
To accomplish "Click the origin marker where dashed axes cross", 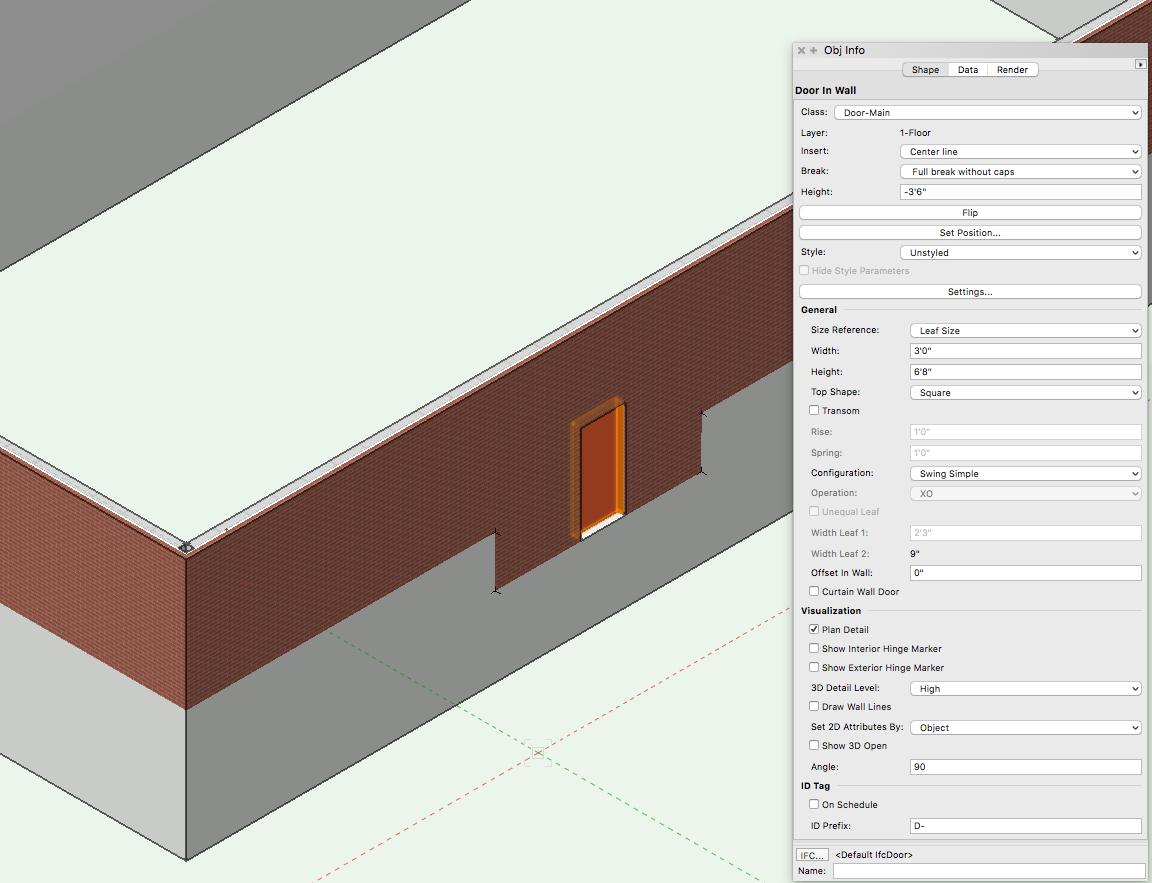I will 537,751.
